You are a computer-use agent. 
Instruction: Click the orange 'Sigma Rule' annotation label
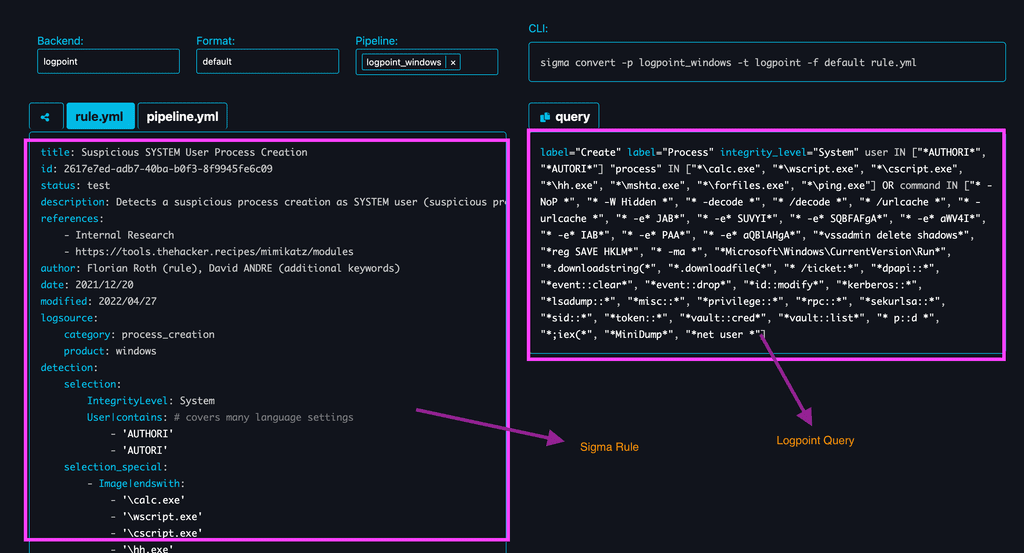[609, 446]
